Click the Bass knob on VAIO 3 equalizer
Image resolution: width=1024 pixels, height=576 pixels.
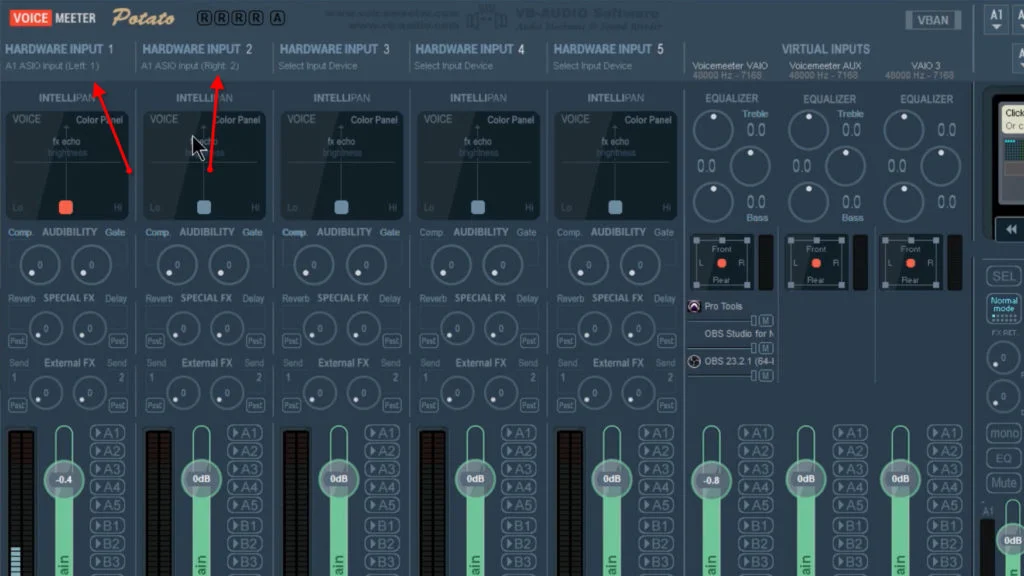[x=904, y=202]
